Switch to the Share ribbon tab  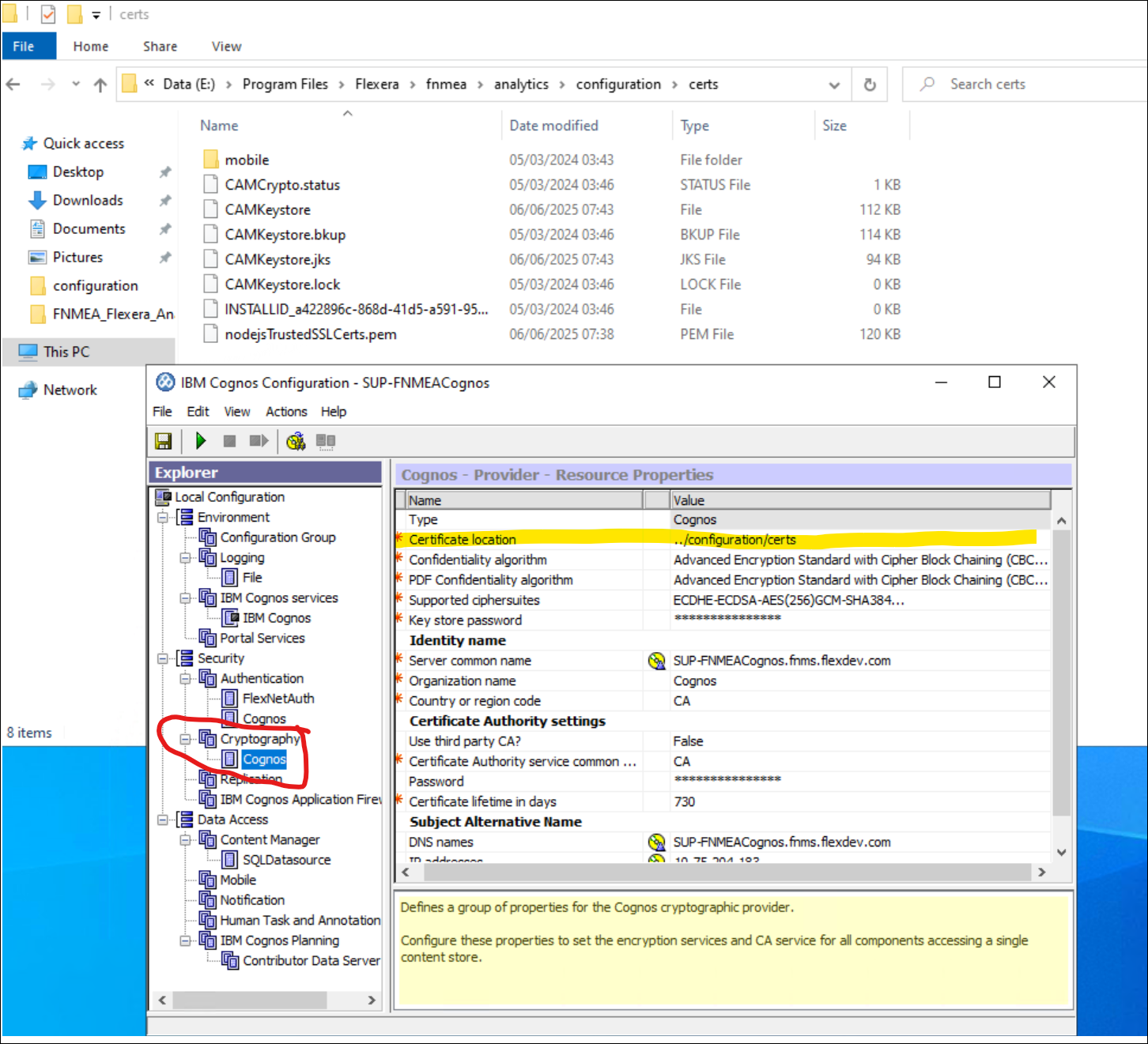point(160,47)
